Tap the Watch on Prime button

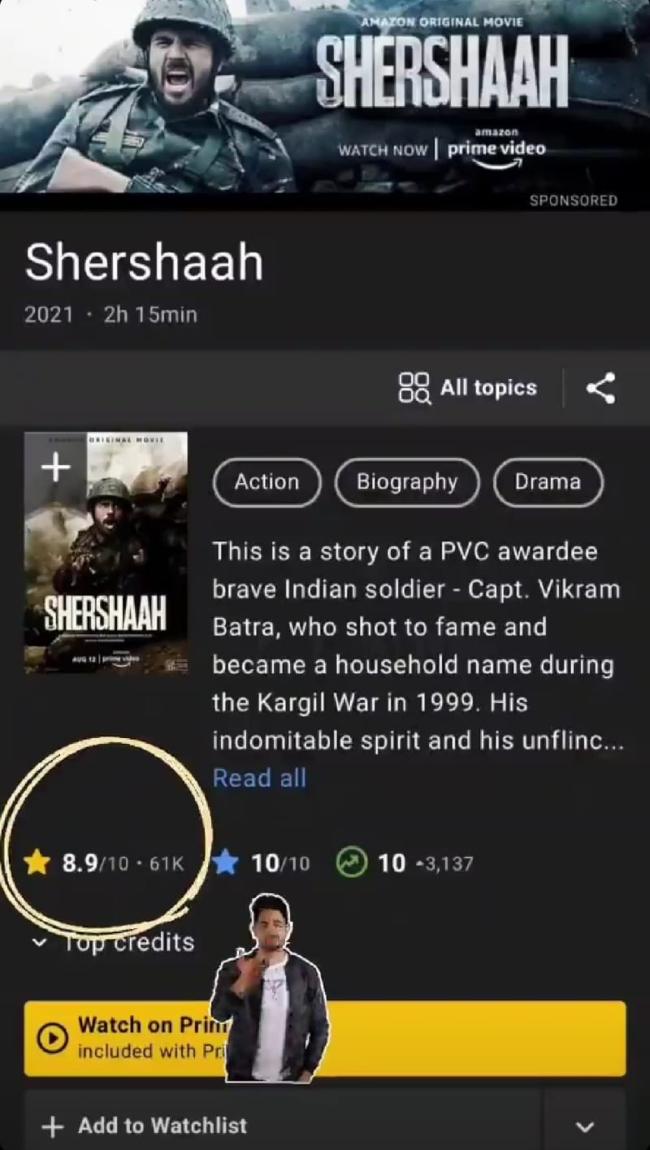325,1038
